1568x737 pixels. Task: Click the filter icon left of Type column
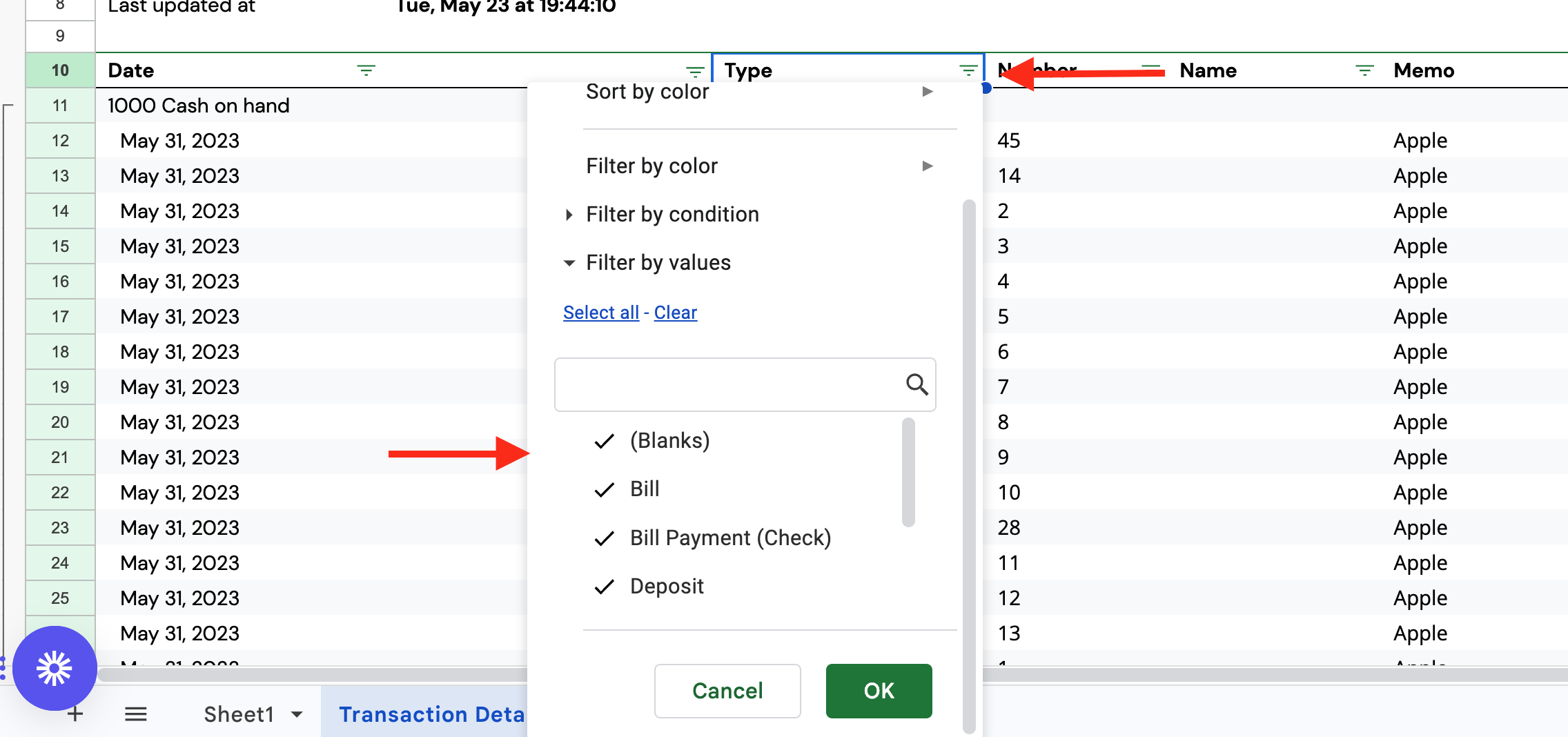[695, 71]
